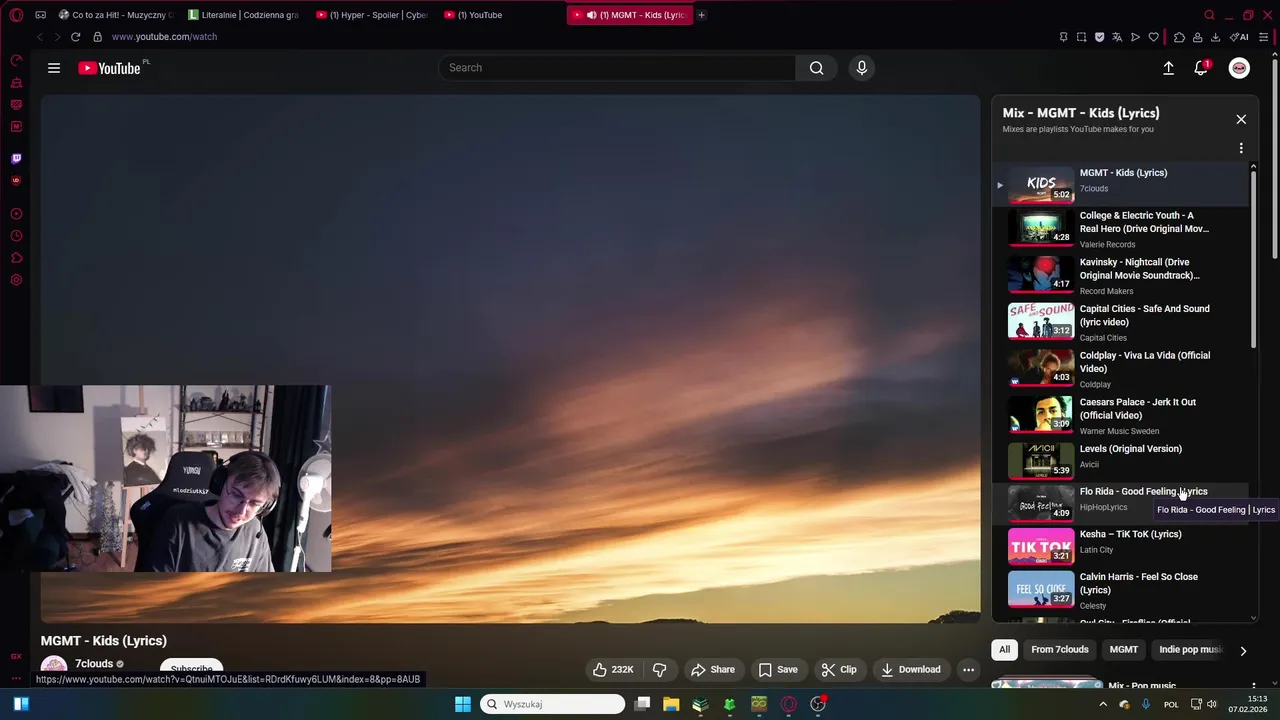This screenshot has width=1280, height=720.
Task: Close the Mix playlist panel
Action: click(1241, 119)
